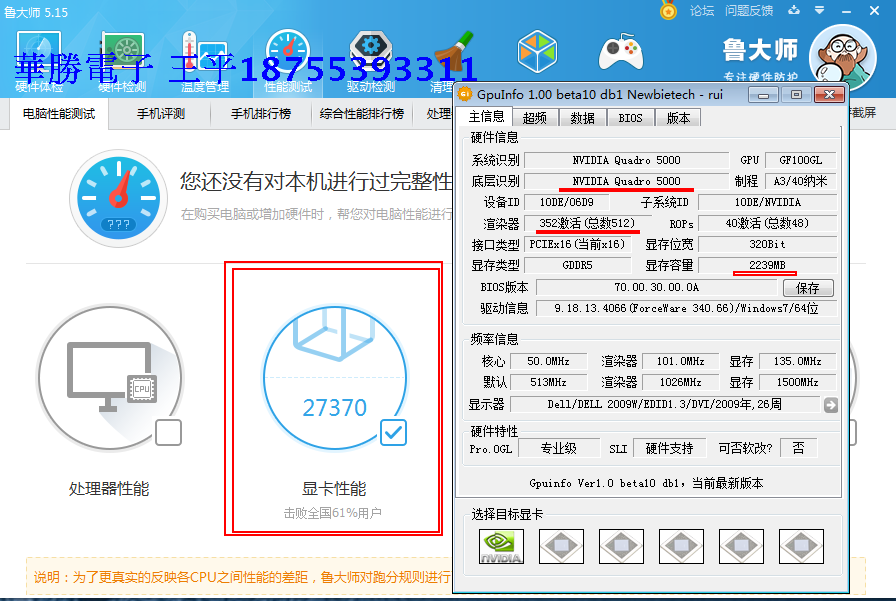Click the 驱动信息 ForceWare 340.66 field
The height and width of the screenshot is (601, 896).
click(x=686, y=308)
